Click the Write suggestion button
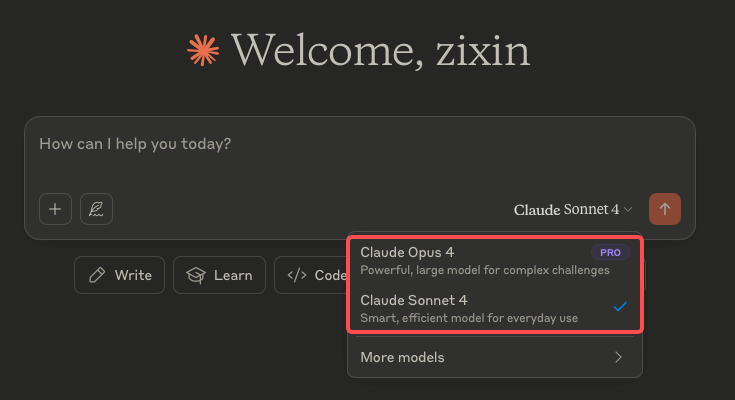The height and width of the screenshot is (400, 735). click(x=119, y=275)
